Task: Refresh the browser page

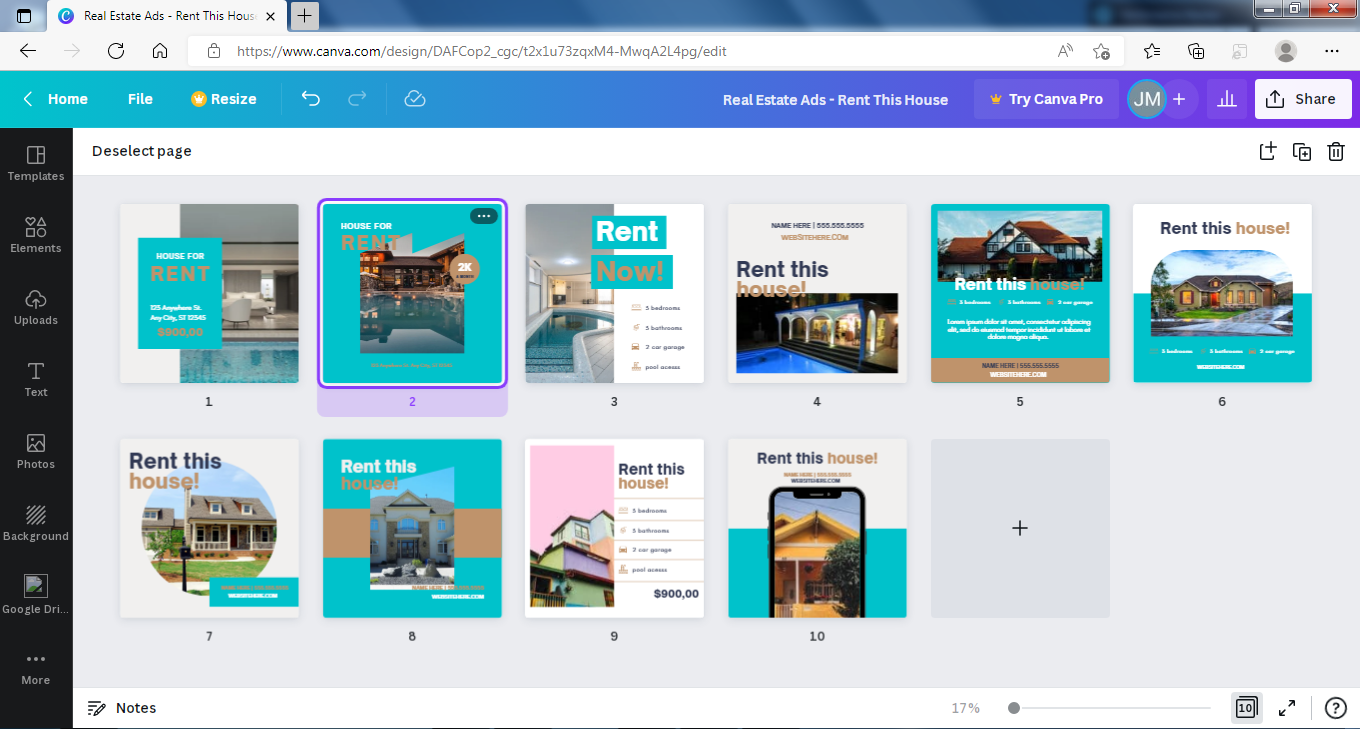Action: pyautogui.click(x=116, y=51)
